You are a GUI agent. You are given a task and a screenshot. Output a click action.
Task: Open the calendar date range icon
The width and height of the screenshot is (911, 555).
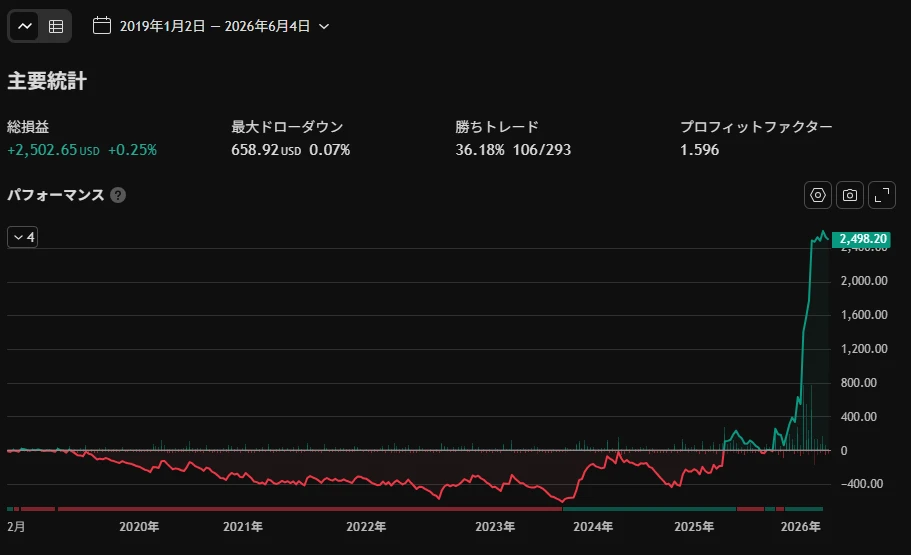click(102, 26)
